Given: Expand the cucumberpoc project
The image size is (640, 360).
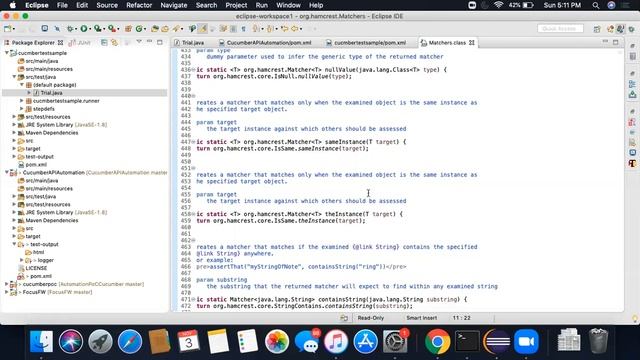Looking at the screenshot, I should (x=7, y=284).
